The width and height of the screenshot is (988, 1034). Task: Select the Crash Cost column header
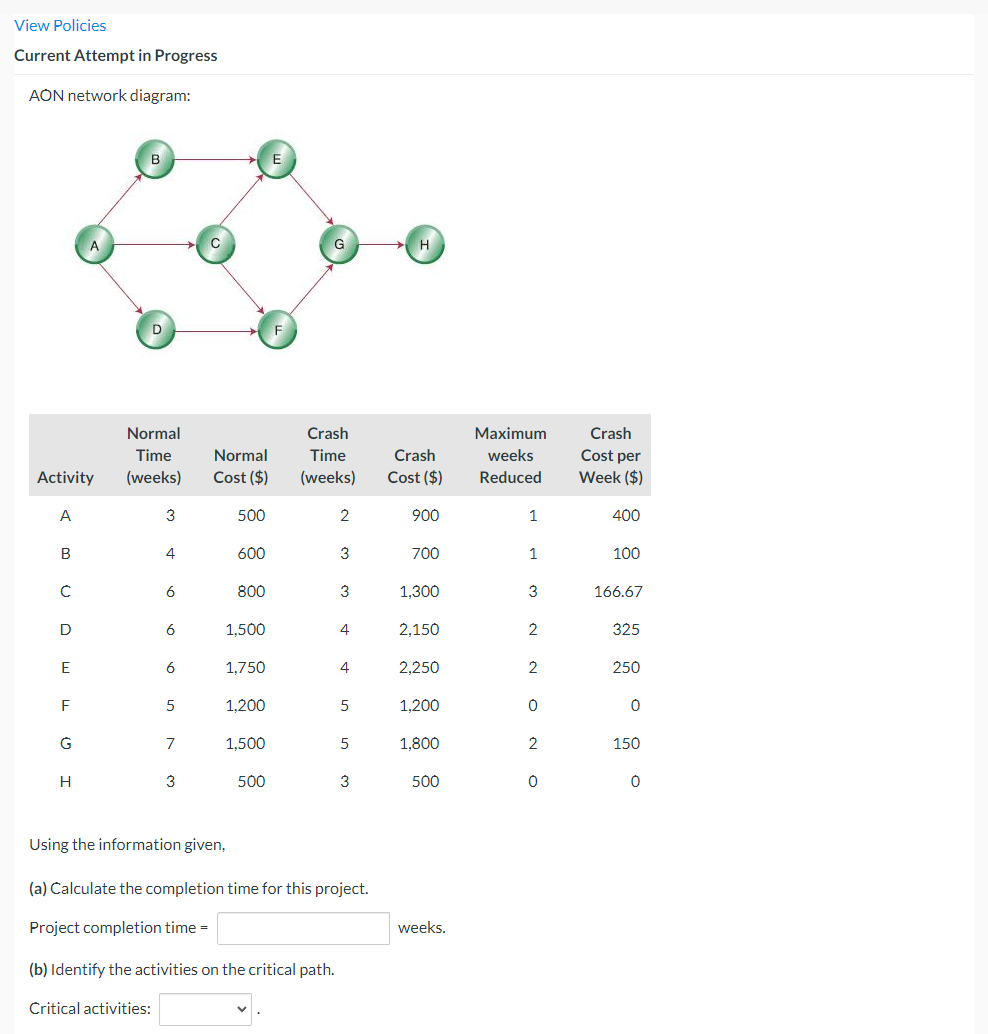tap(414, 466)
